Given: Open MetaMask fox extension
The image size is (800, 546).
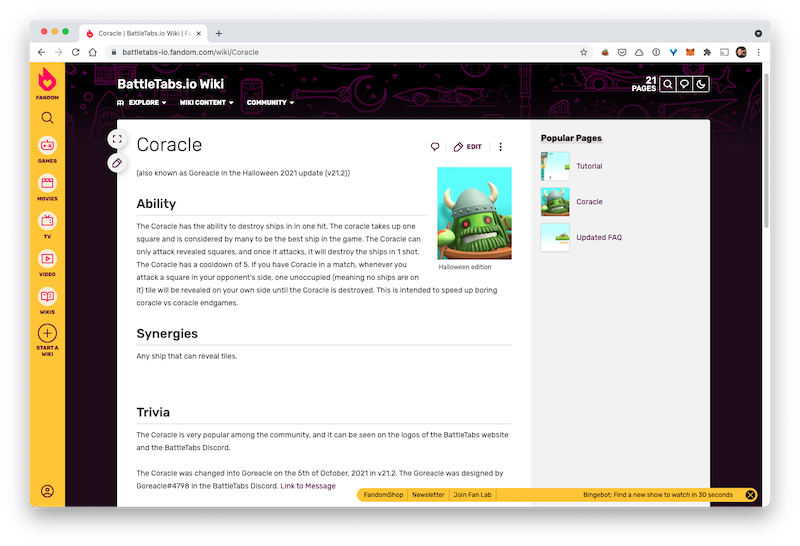Looking at the screenshot, I should click(x=690, y=52).
